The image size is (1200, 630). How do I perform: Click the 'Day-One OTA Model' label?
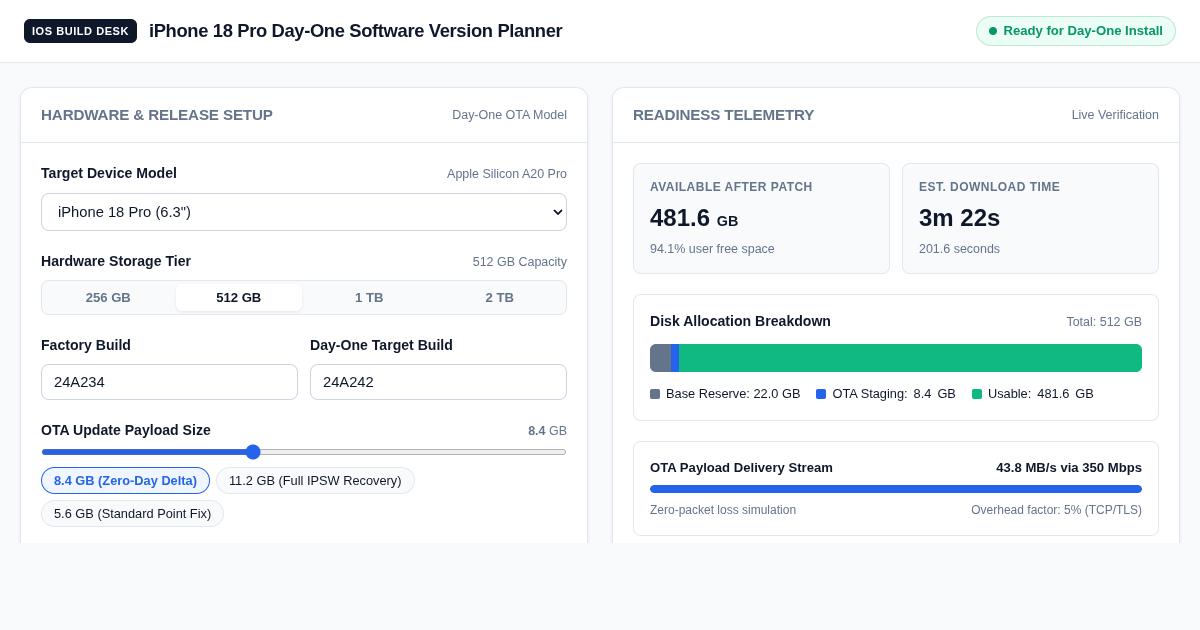[x=509, y=115]
